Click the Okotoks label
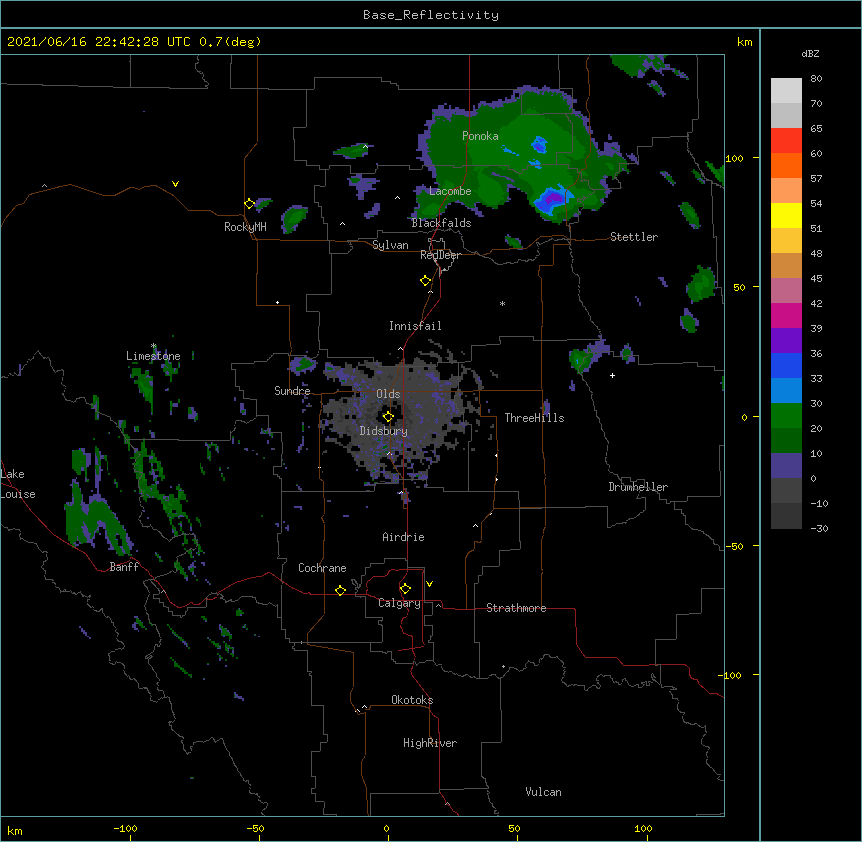862x842 pixels. click(412, 700)
